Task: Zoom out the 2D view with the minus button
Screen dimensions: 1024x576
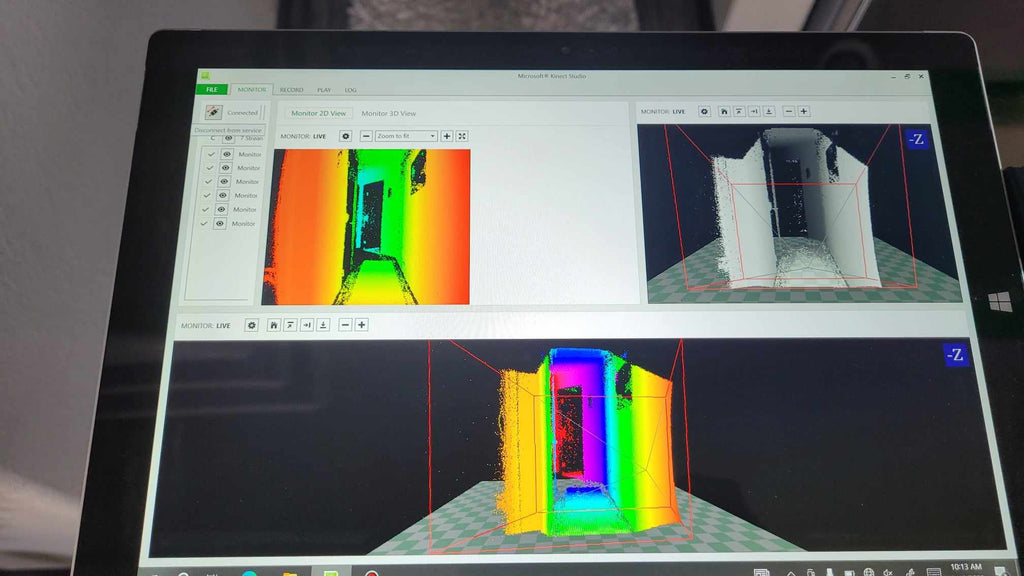Action: [x=366, y=136]
